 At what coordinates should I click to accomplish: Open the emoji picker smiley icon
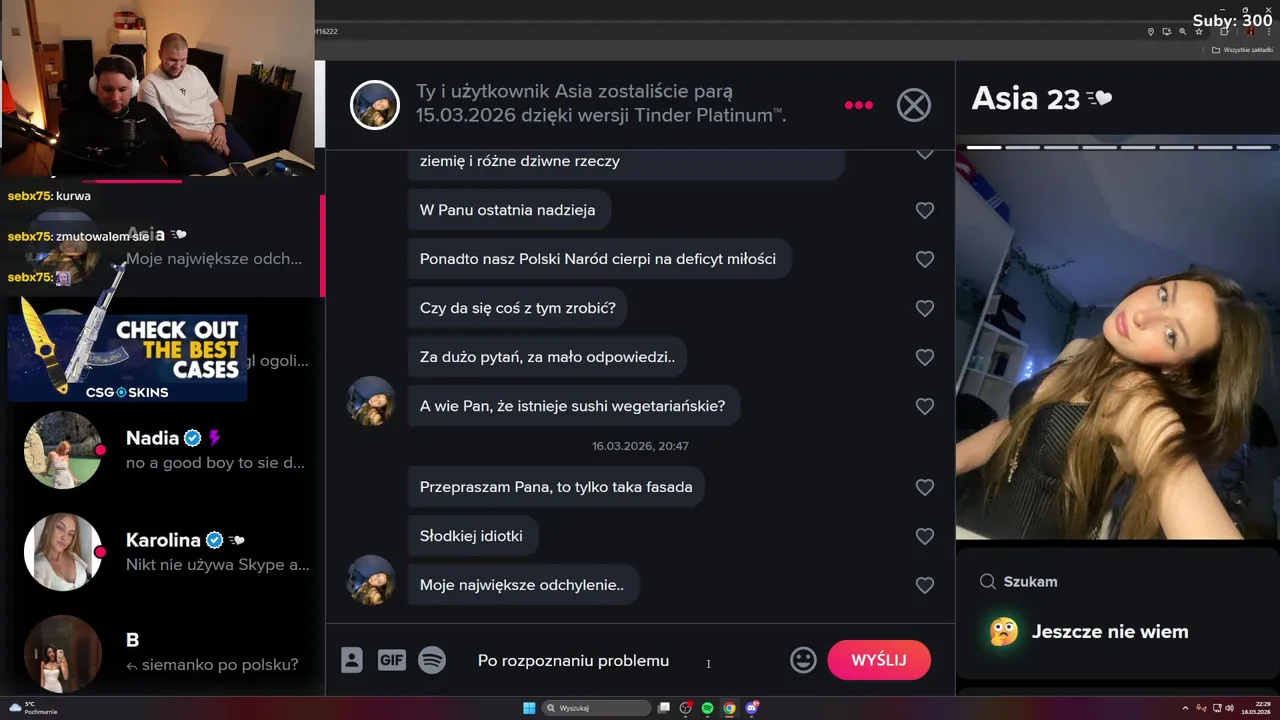[x=803, y=660]
